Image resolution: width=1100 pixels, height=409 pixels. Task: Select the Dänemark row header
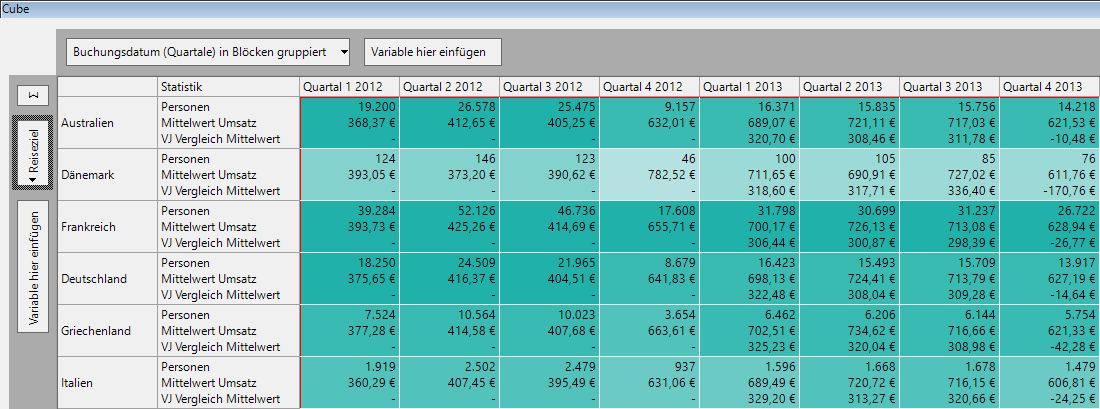pos(107,174)
